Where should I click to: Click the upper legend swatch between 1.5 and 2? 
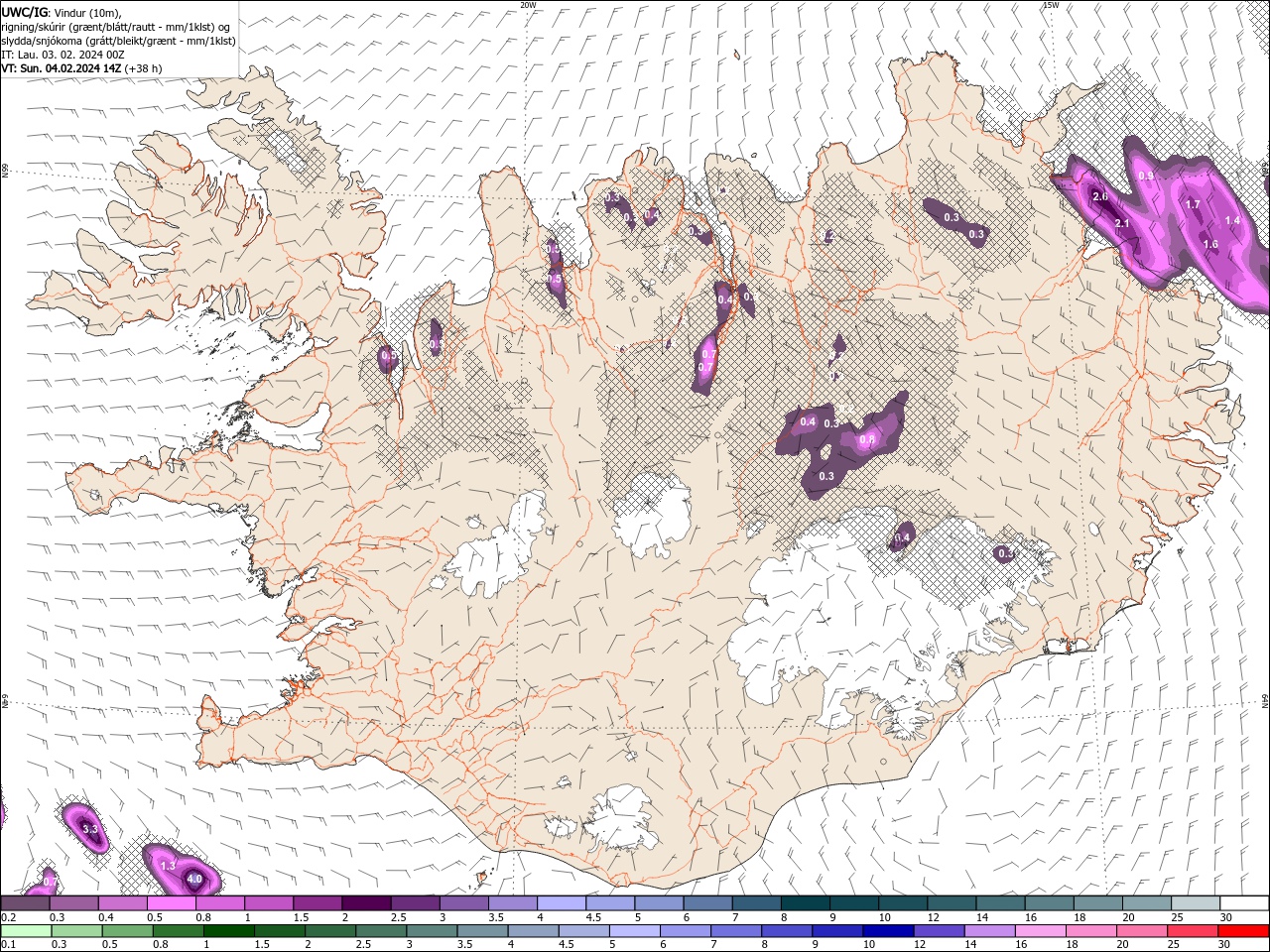(x=318, y=902)
